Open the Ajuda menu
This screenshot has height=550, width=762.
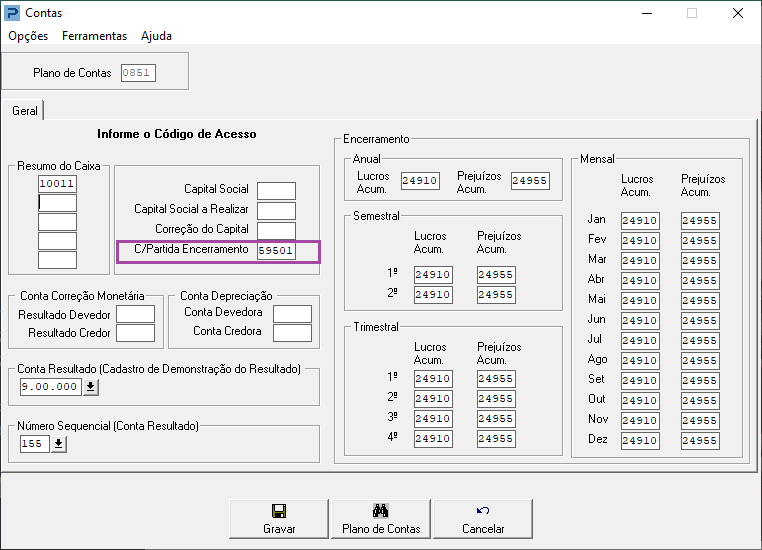(x=156, y=36)
